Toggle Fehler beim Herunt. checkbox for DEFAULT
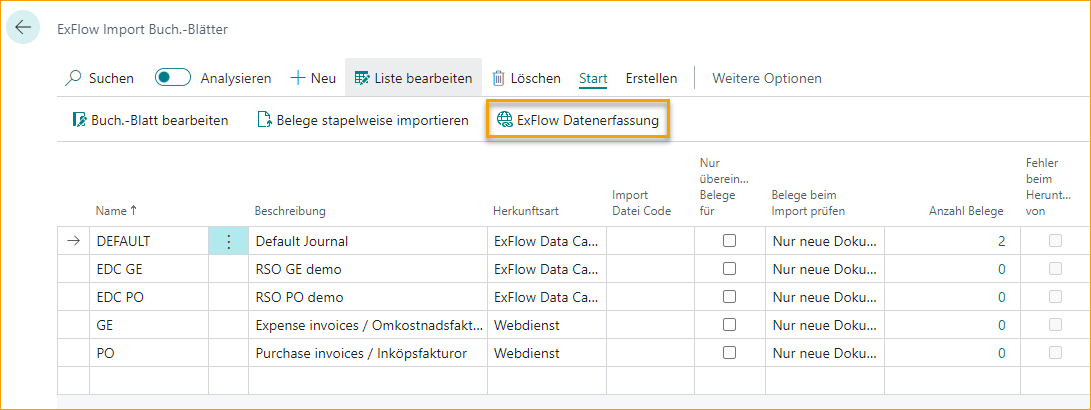The image size is (1091, 410). (1056, 241)
